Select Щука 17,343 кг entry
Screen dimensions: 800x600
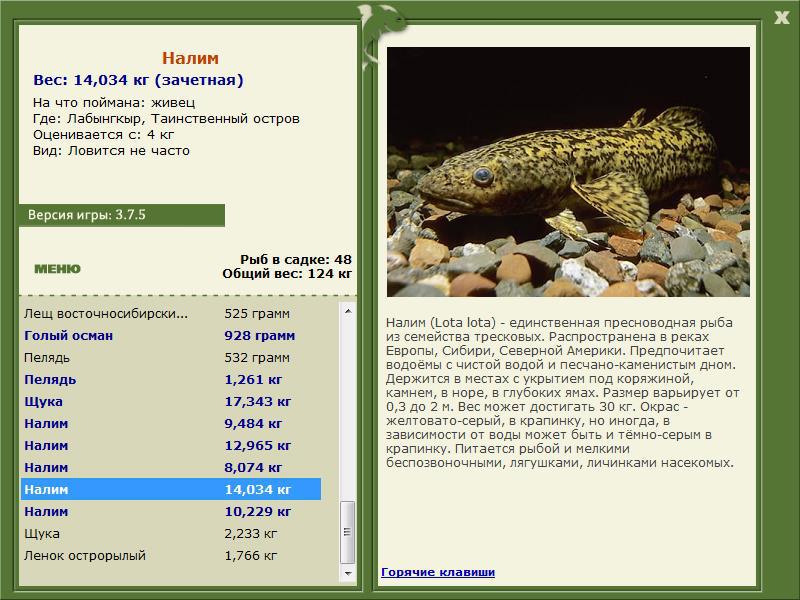pos(171,401)
